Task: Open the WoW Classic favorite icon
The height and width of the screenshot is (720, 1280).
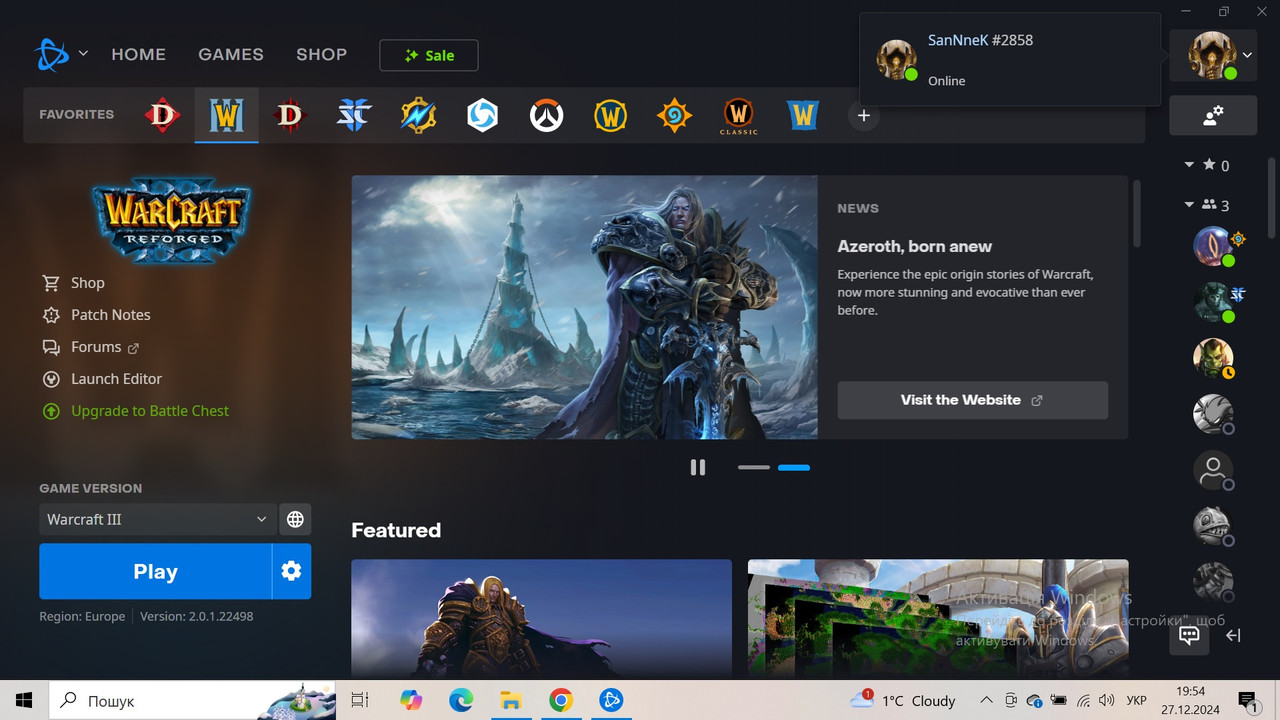Action: pyautogui.click(x=738, y=116)
